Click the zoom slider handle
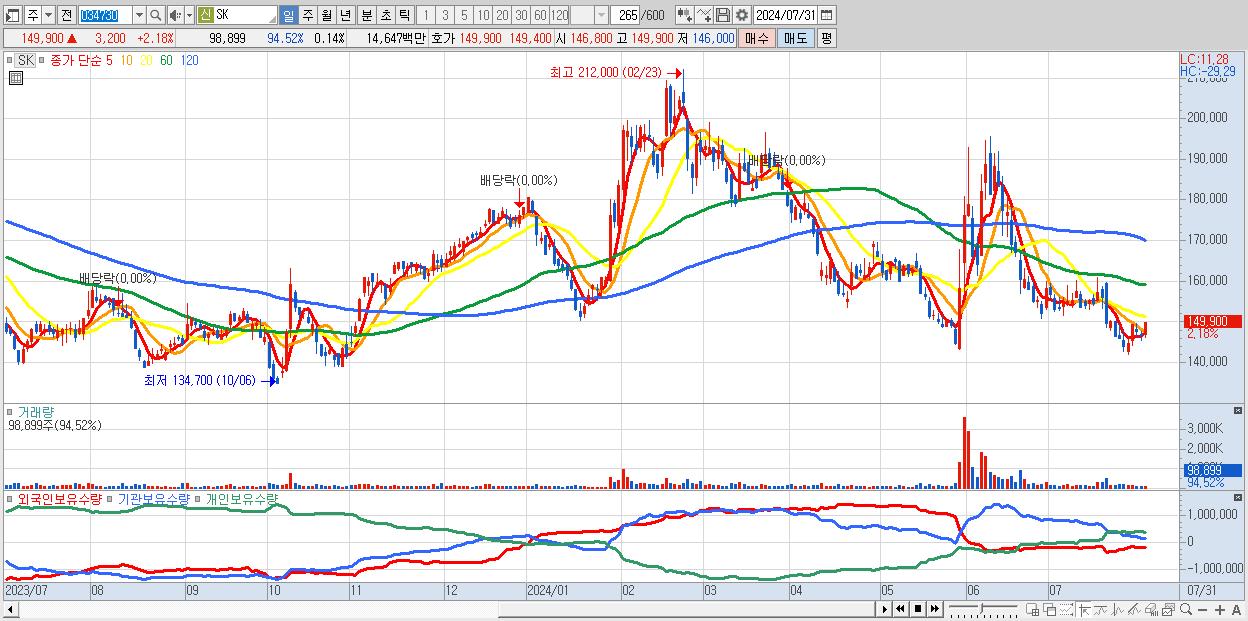 click(981, 608)
